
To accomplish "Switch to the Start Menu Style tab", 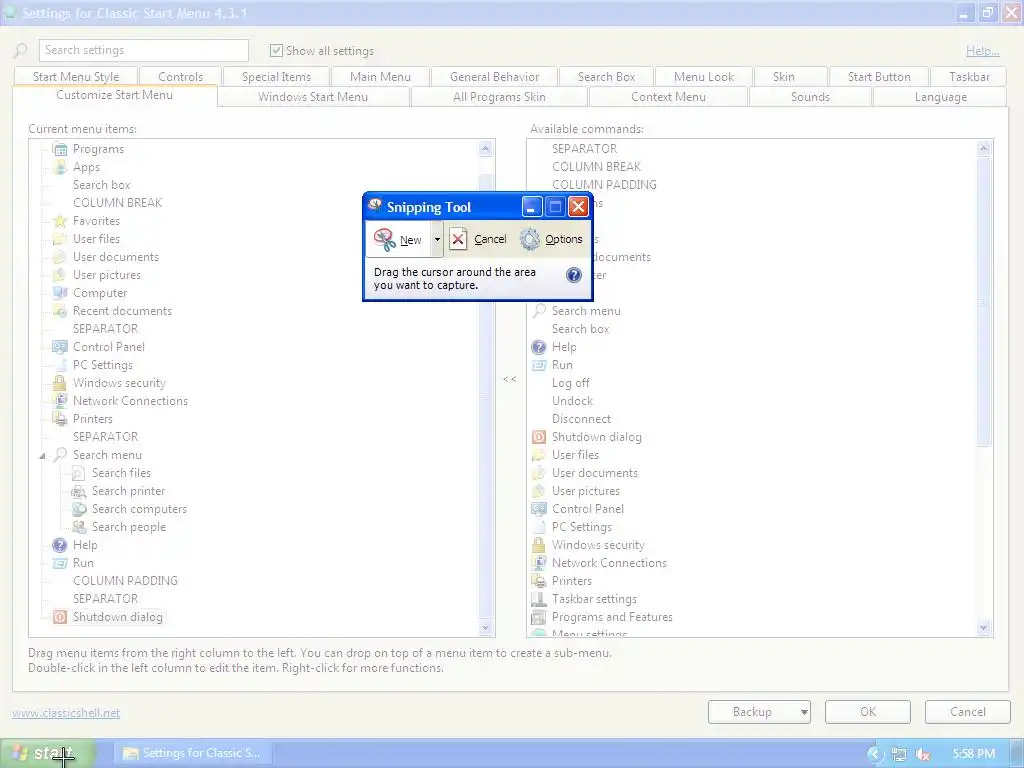I will [x=76, y=76].
